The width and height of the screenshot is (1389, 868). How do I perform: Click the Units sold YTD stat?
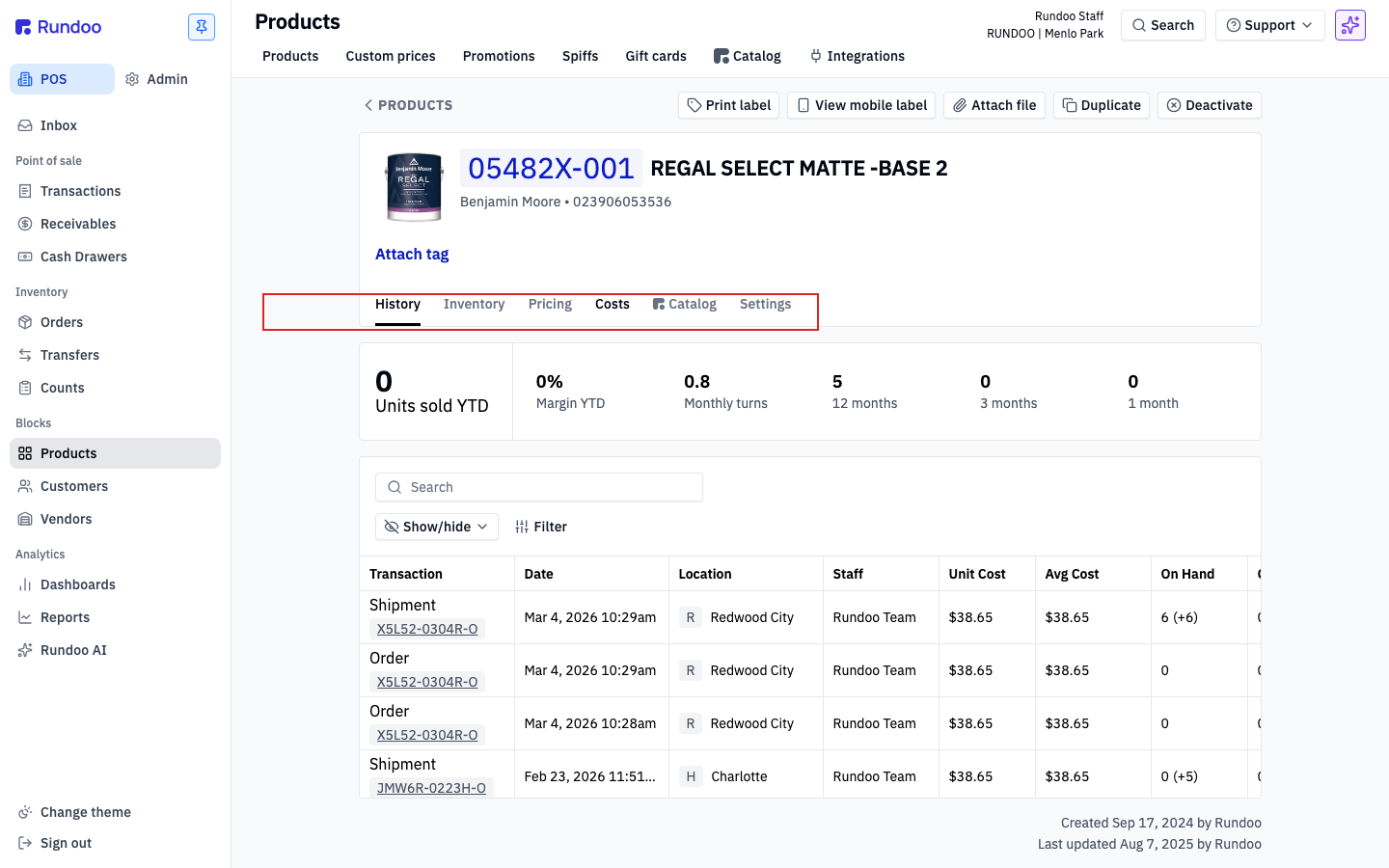coord(432,392)
